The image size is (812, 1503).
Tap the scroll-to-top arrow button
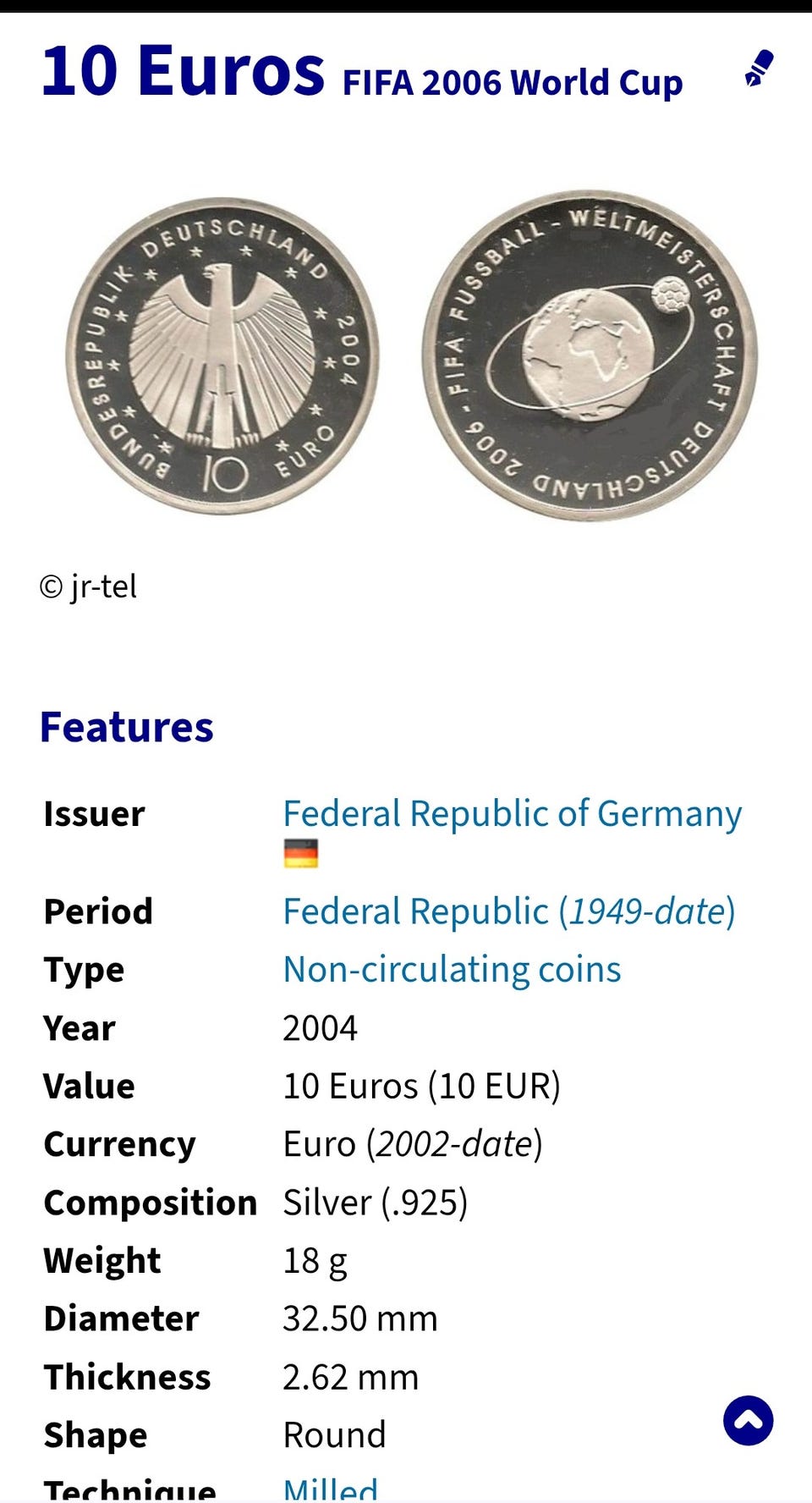(748, 1420)
